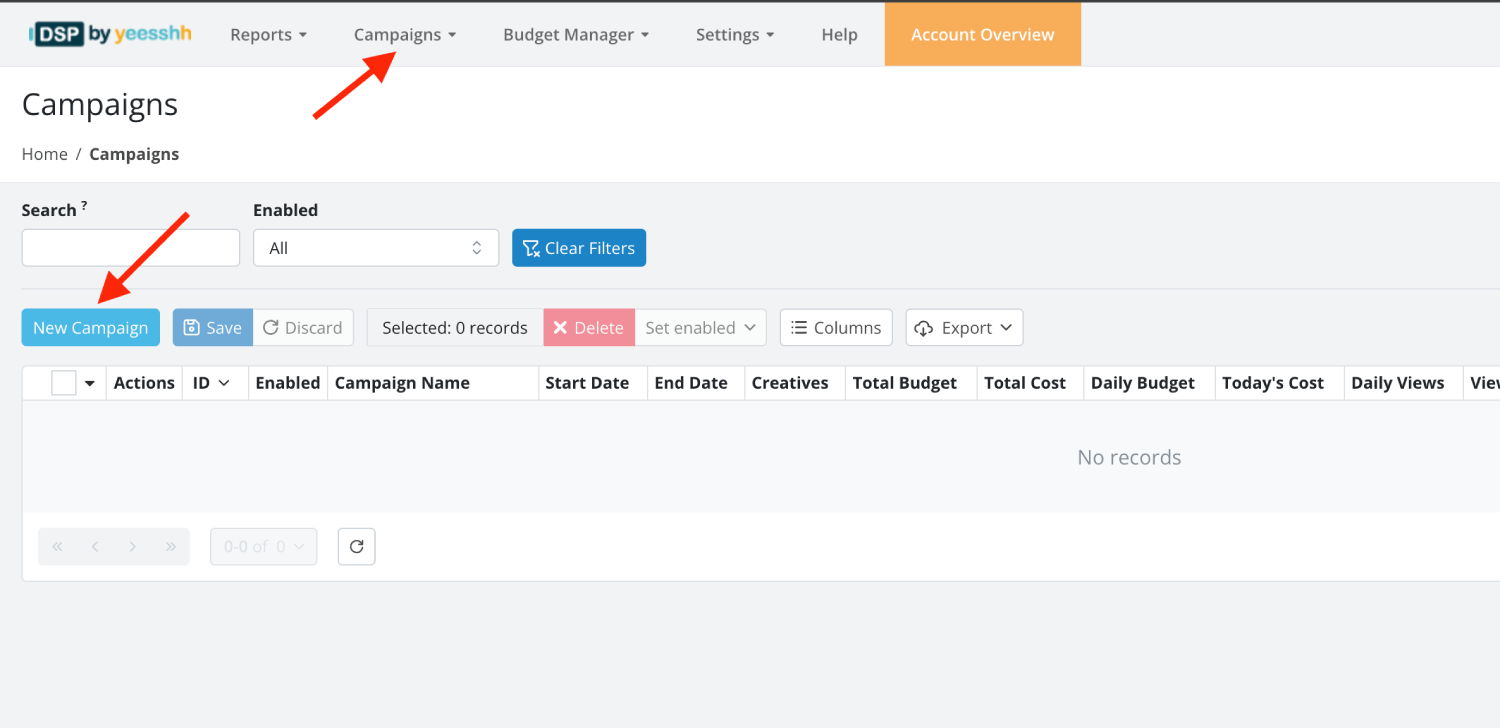This screenshot has width=1500, height=728.
Task: Click the refresh icon in table footer
Action: click(x=357, y=547)
